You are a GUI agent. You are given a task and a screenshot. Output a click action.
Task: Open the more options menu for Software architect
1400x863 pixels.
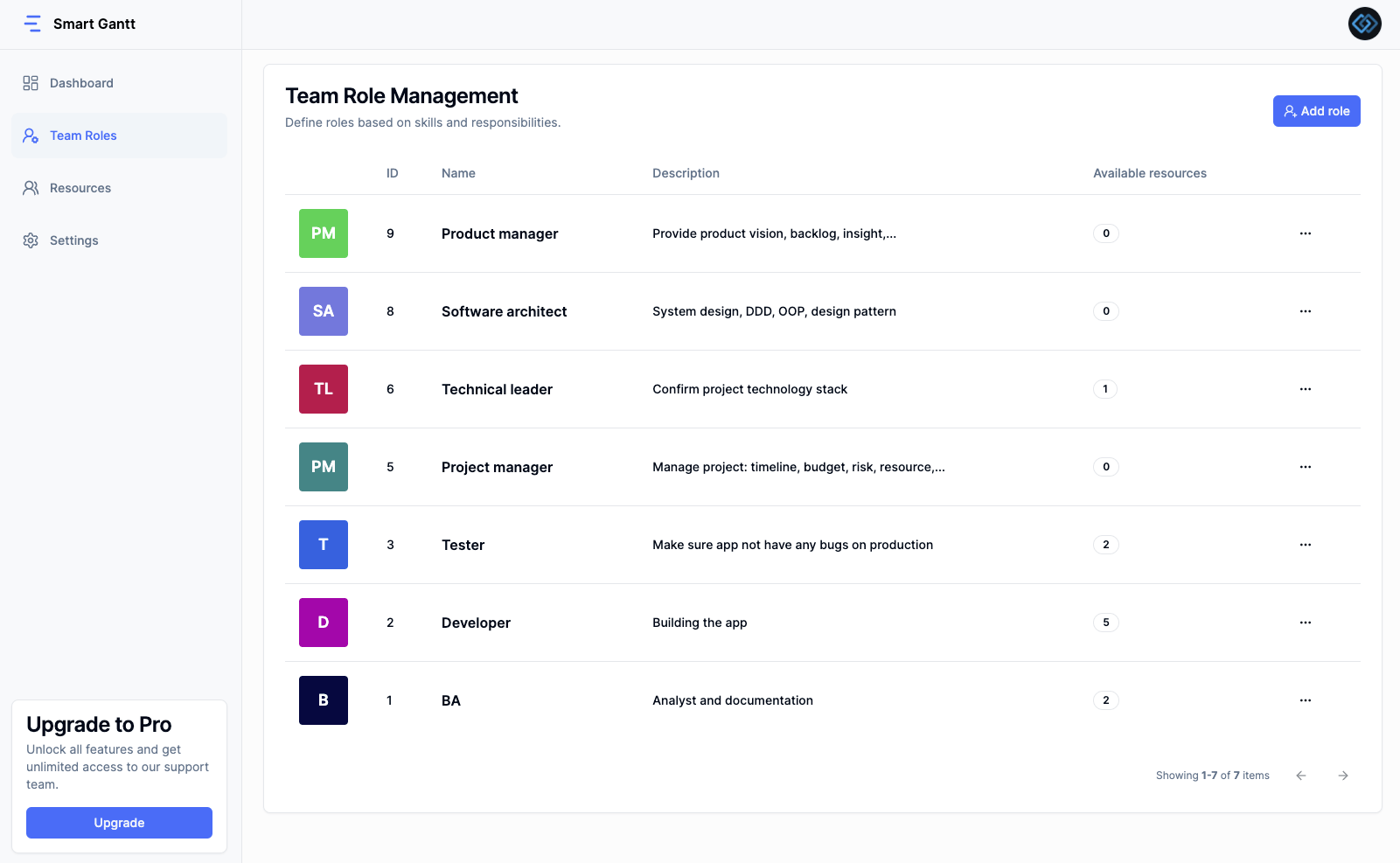pyautogui.click(x=1306, y=311)
